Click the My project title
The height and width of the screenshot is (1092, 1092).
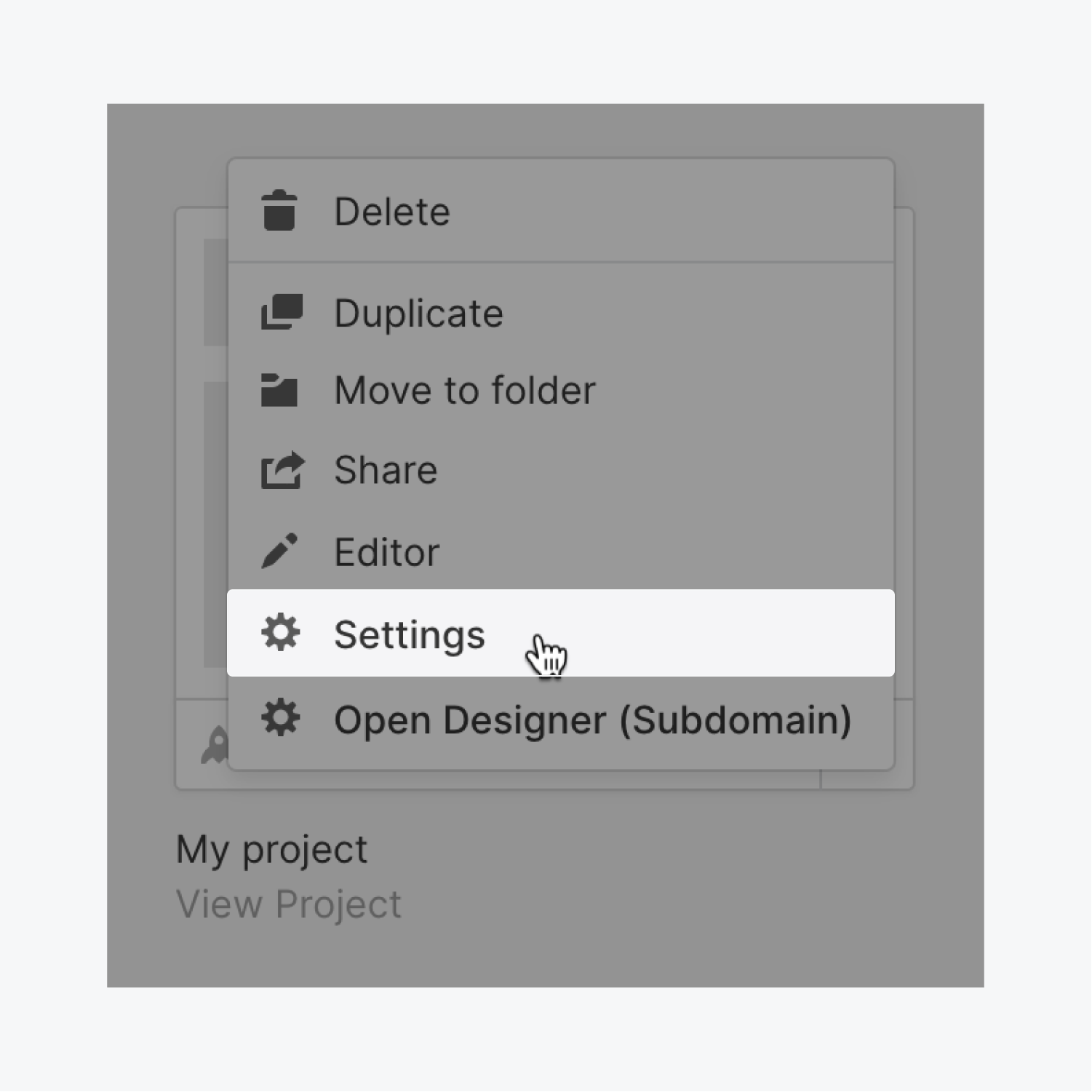[272, 849]
